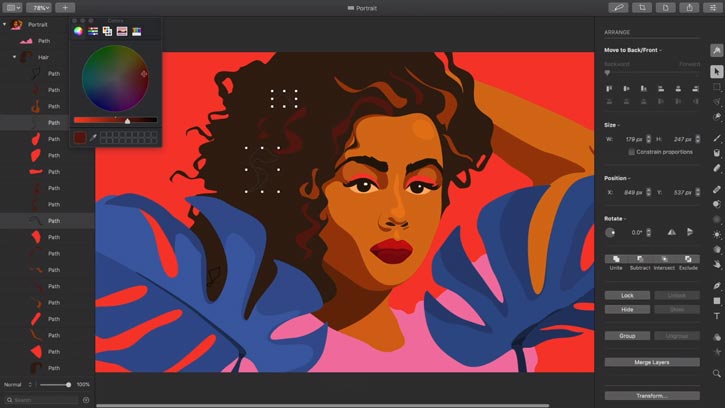The width and height of the screenshot is (725, 408).
Task: Click the horizontal canvas scrollbar
Action: (322, 405)
